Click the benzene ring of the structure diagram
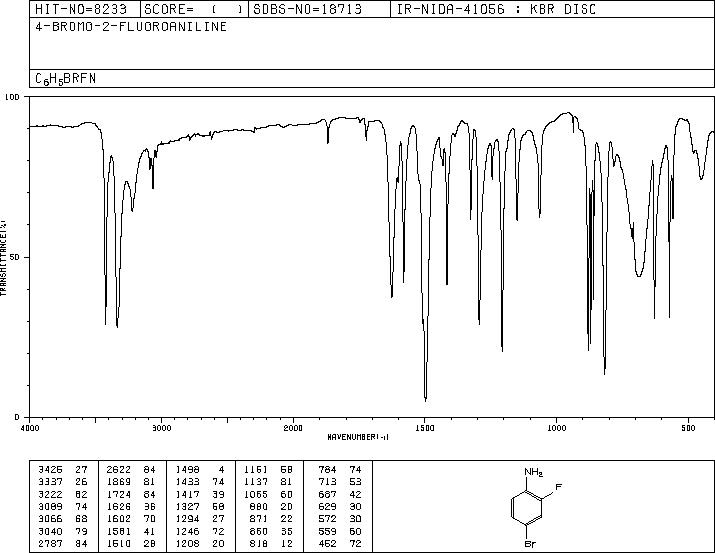 527,509
